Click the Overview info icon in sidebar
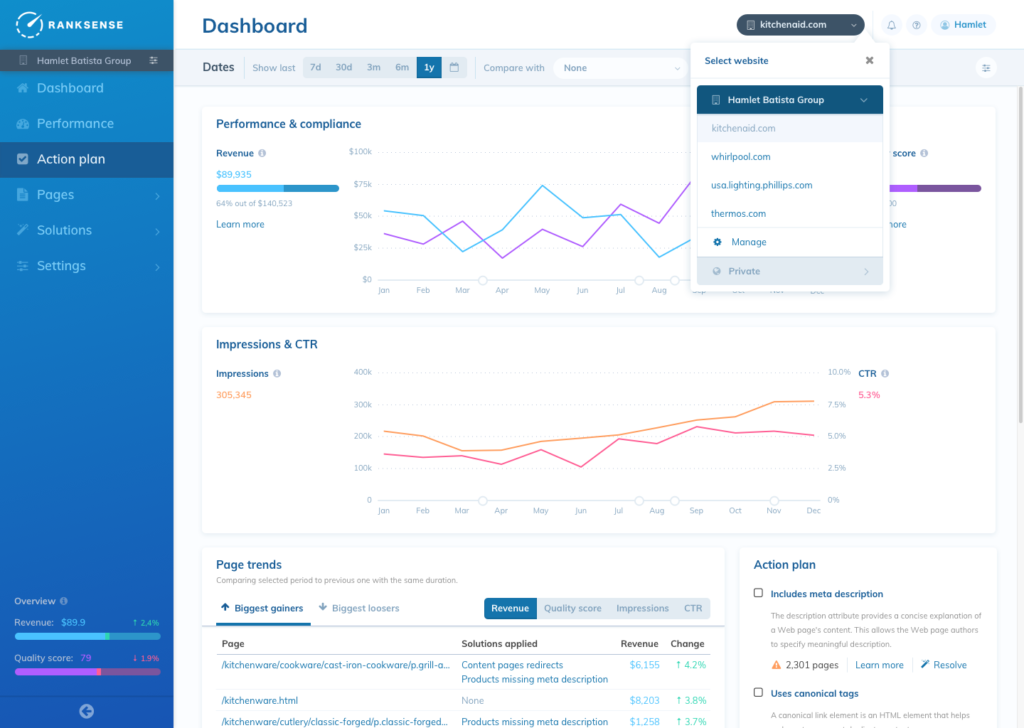This screenshot has height=728, width=1024. (x=63, y=601)
